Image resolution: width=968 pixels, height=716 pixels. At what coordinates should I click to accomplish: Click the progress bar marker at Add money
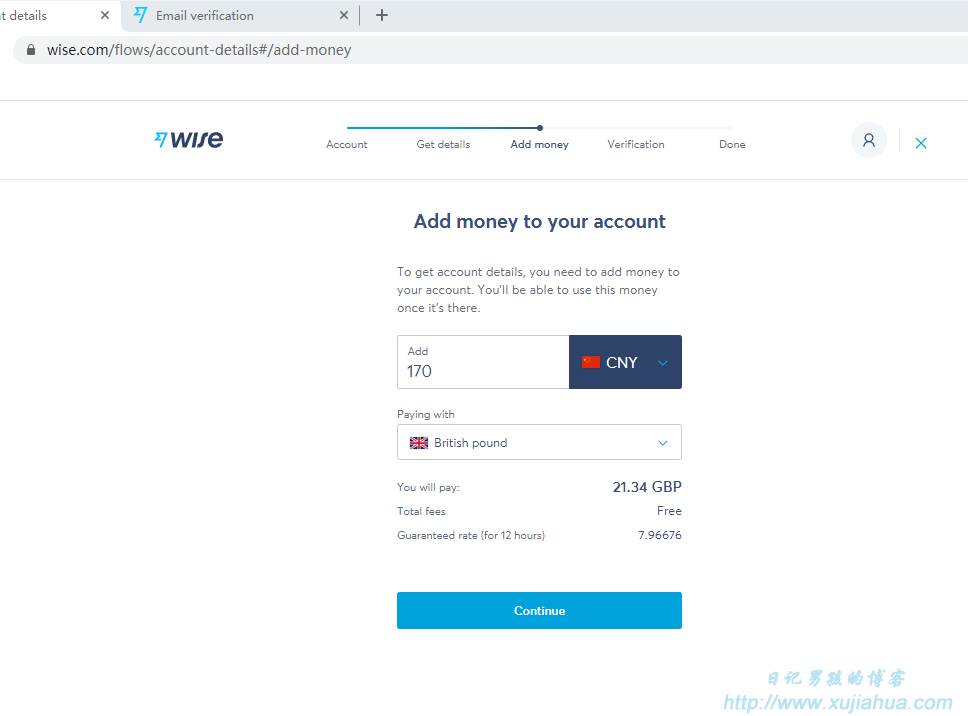540,128
